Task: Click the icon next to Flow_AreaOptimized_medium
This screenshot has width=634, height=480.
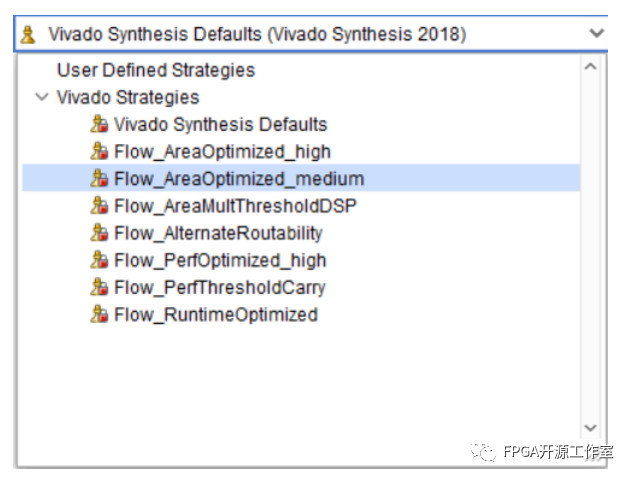Action: (x=99, y=179)
